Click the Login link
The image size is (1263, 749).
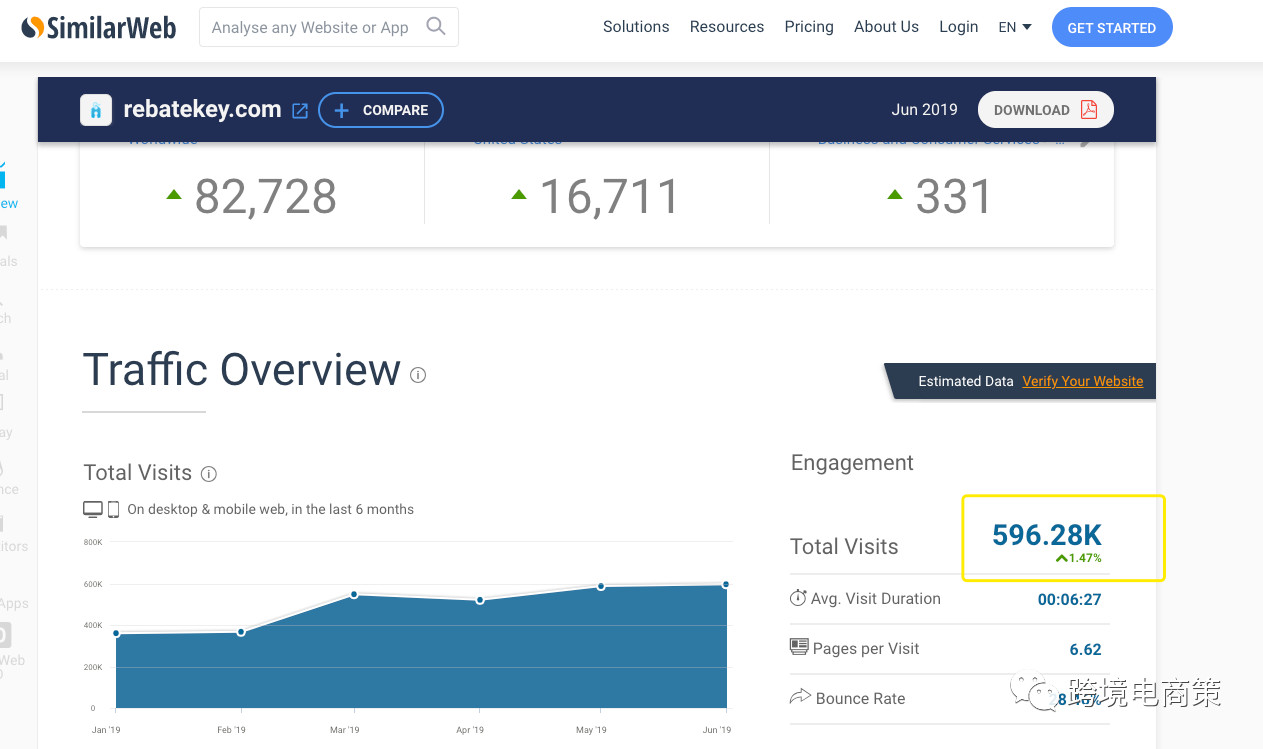click(958, 27)
